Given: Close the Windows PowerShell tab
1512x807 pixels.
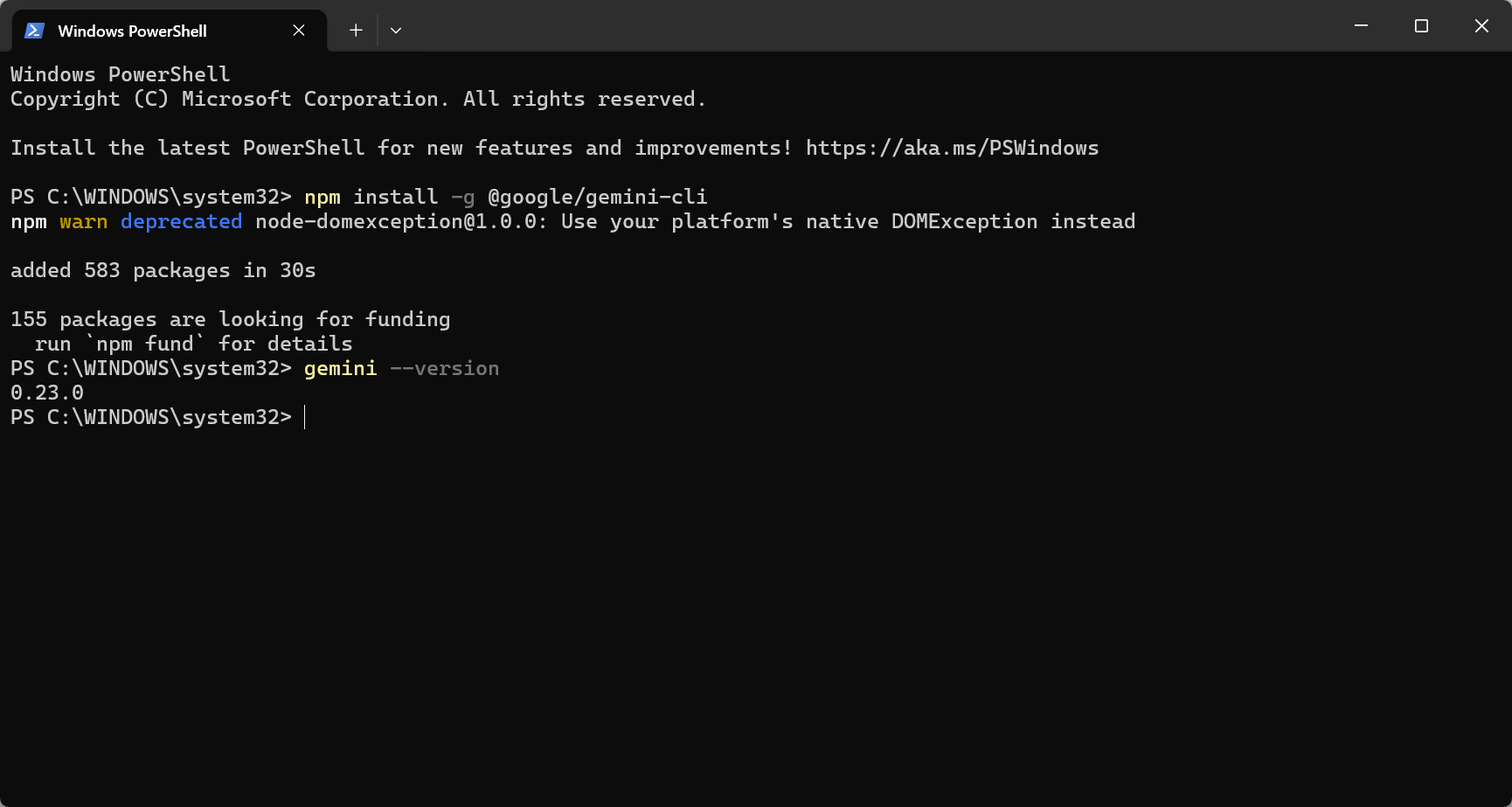Looking at the screenshot, I should click(298, 30).
